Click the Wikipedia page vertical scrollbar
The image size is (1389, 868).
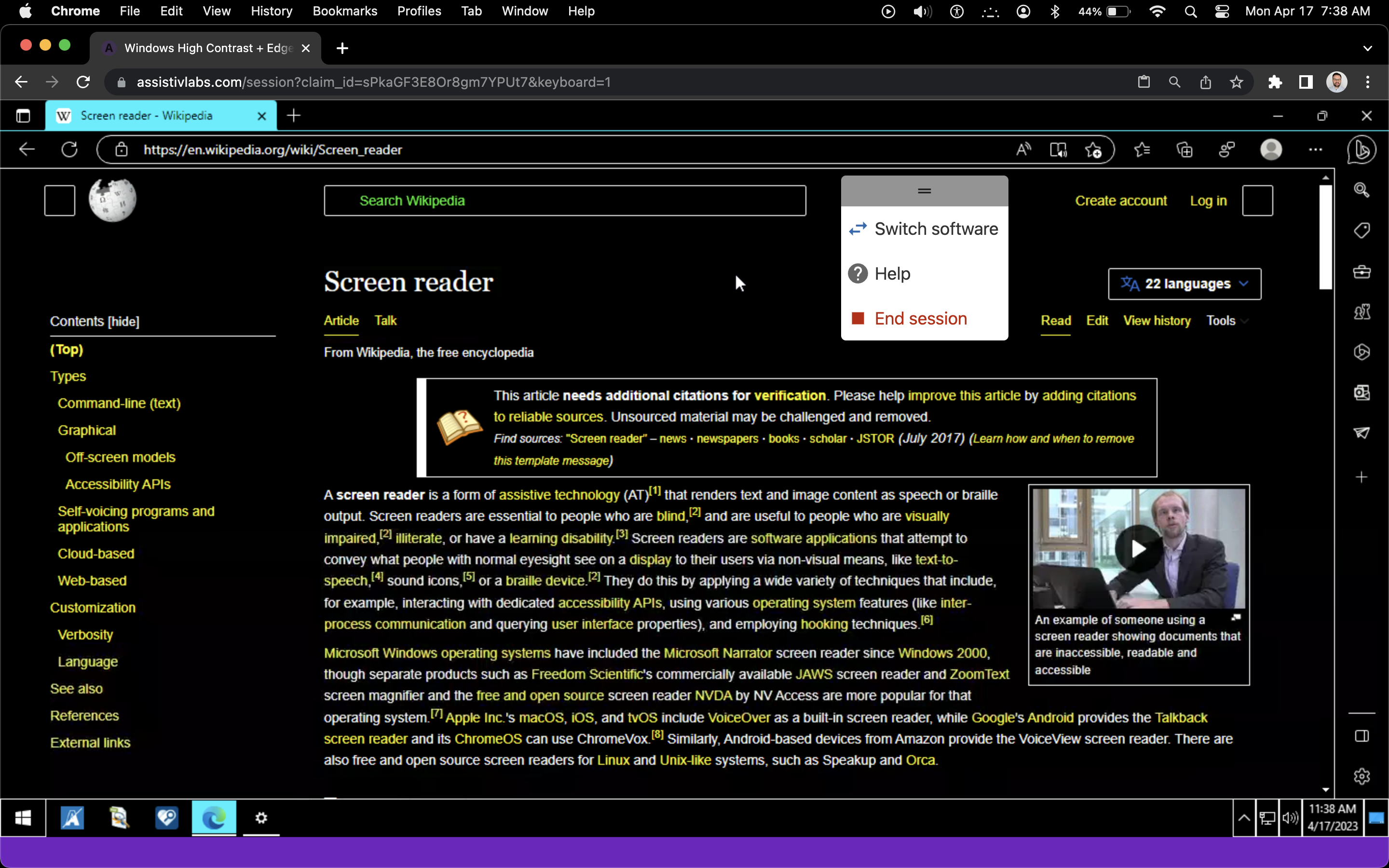[1325, 237]
